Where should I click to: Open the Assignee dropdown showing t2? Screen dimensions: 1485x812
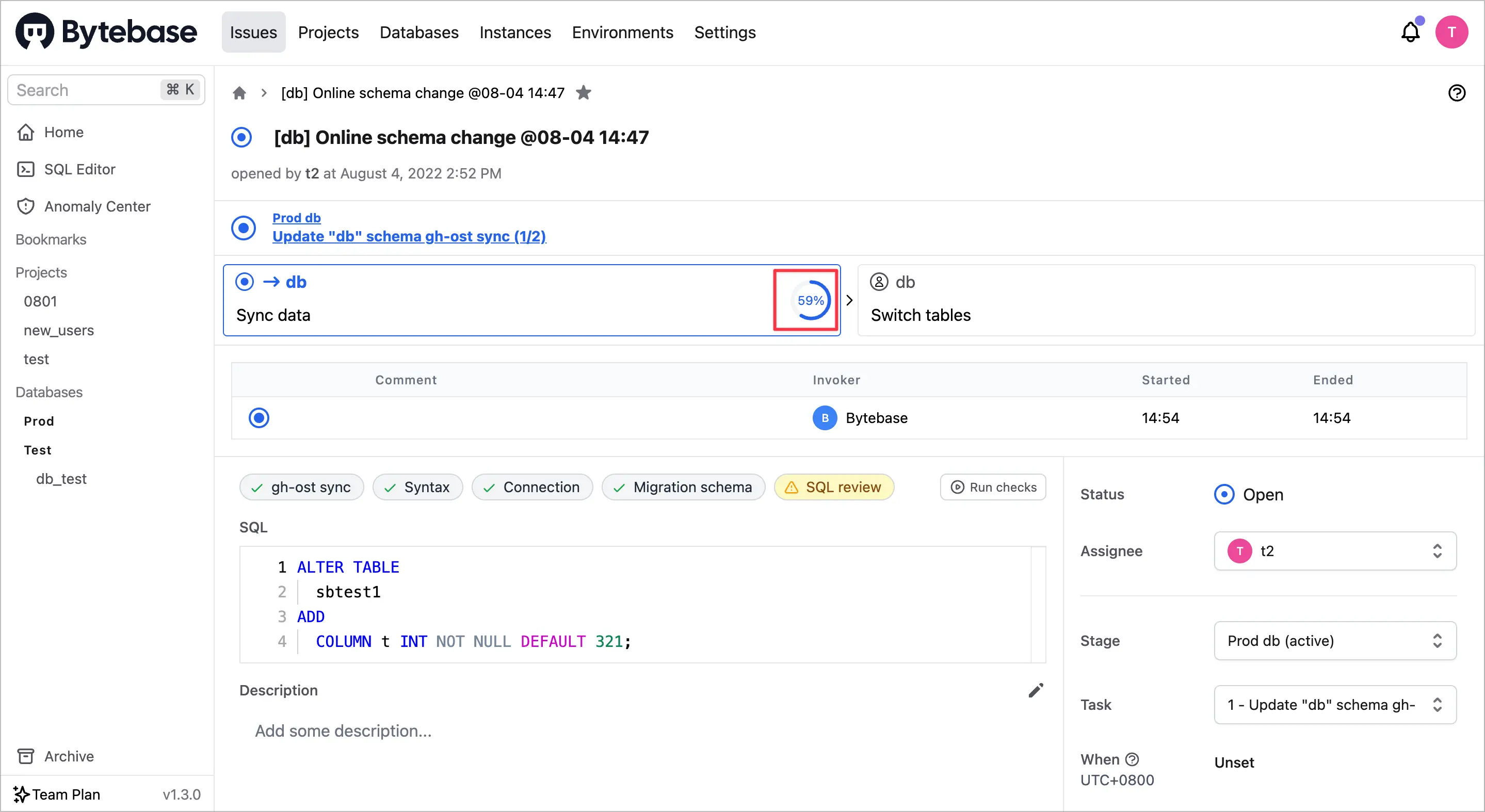point(1334,551)
